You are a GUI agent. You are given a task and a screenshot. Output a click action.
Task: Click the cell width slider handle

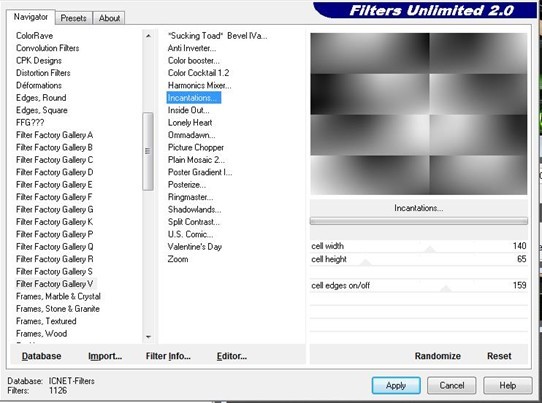pos(430,249)
